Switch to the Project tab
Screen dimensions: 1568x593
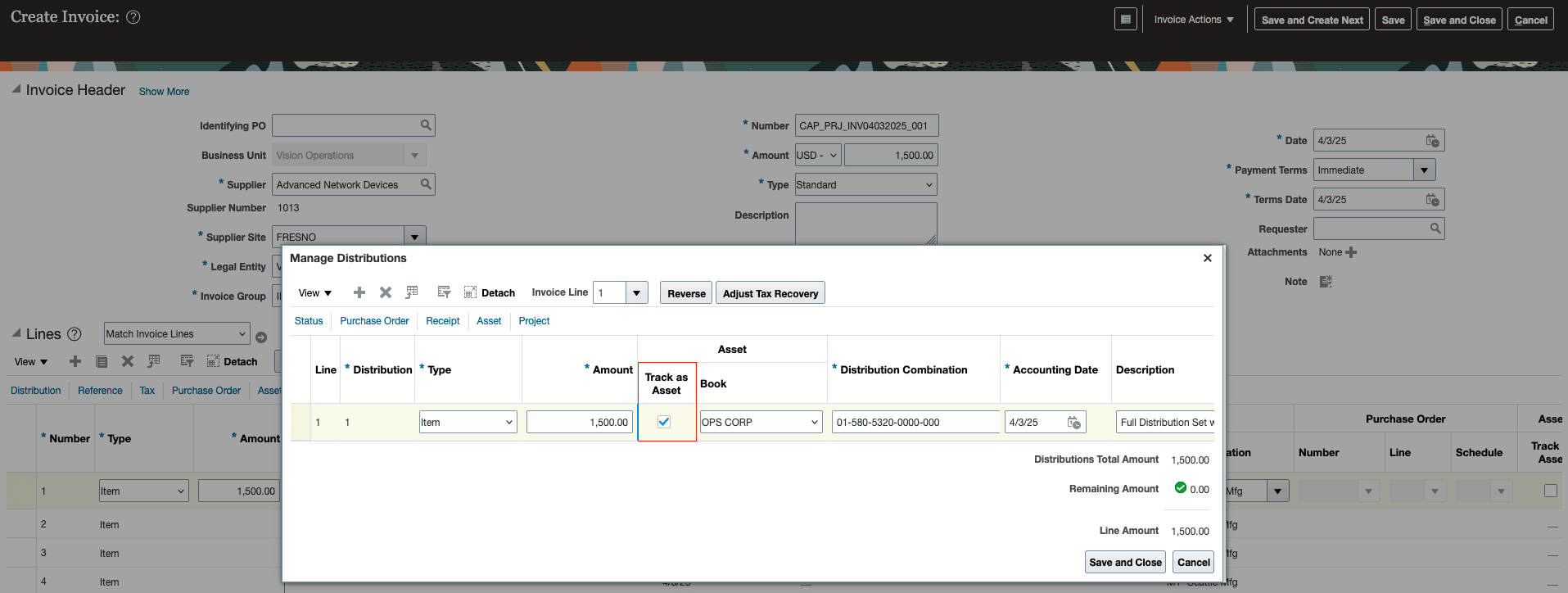[534, 321]
